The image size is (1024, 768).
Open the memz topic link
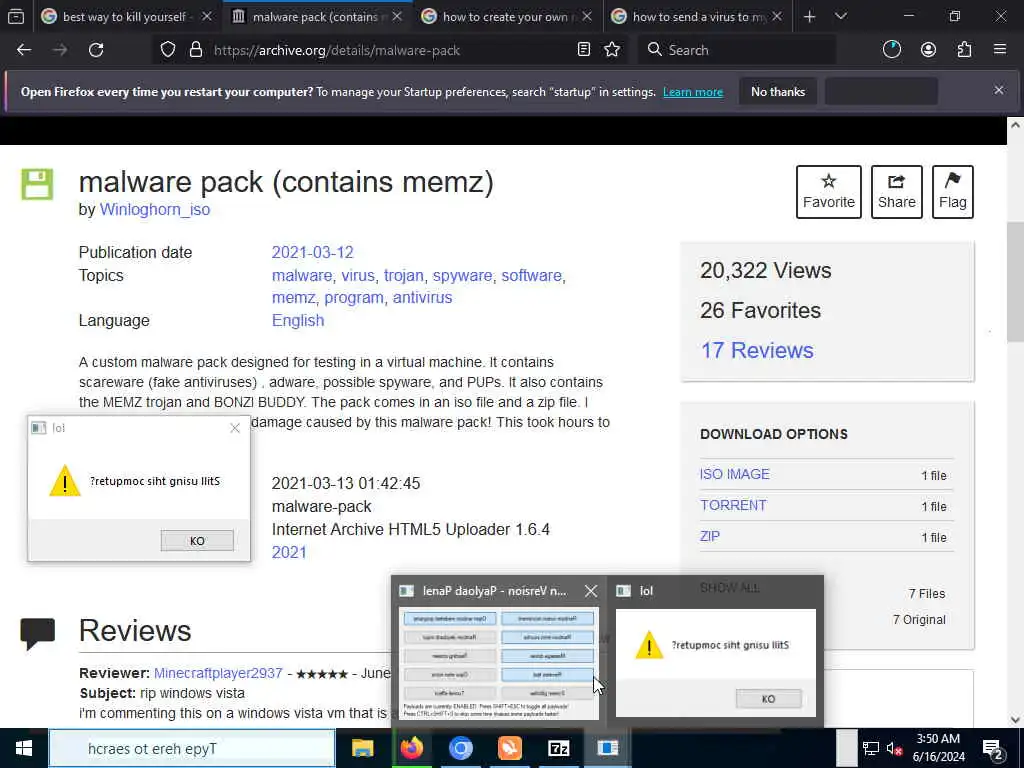click(293, 298)
